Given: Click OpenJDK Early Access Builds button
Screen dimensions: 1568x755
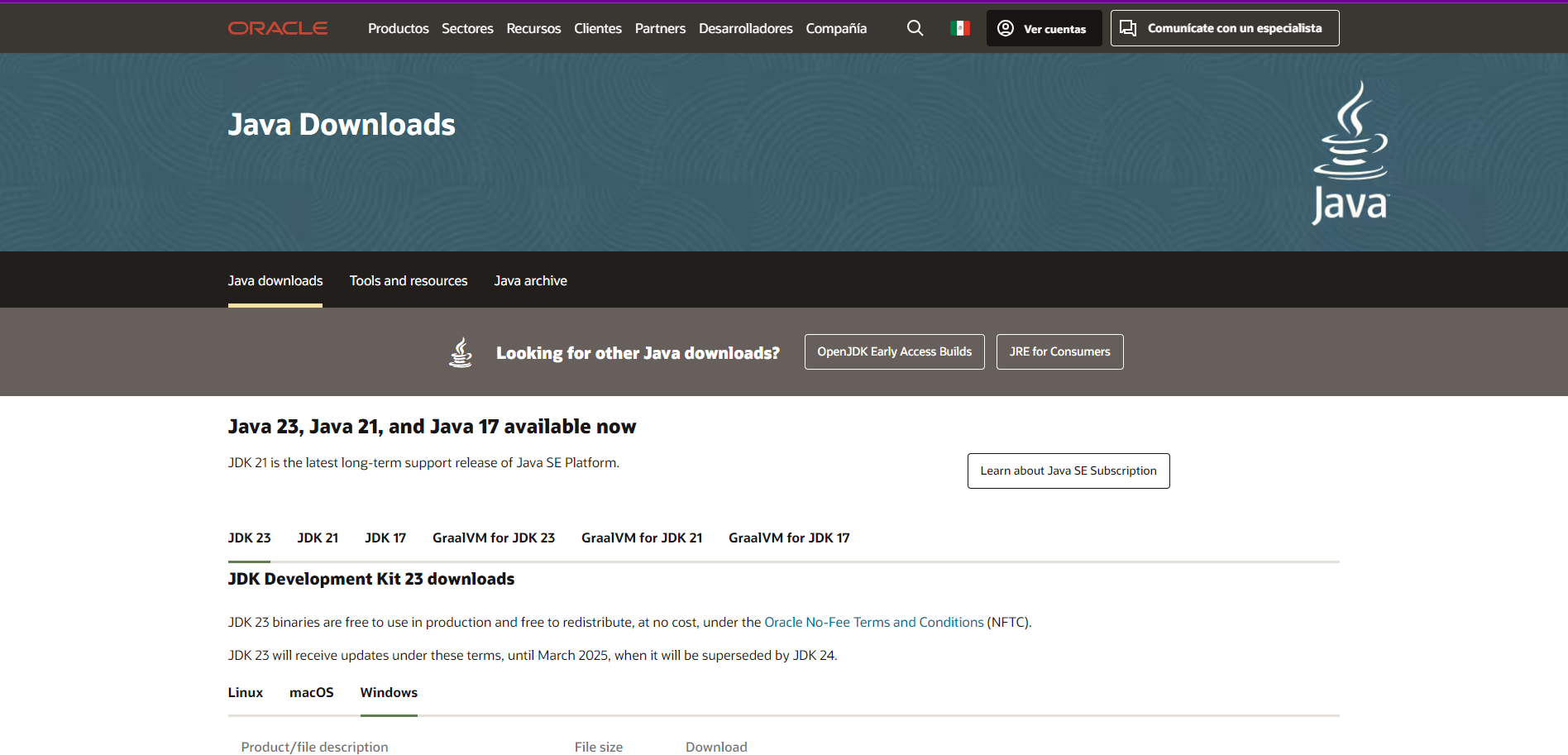Looking at the screenshot, I should 895,352.
